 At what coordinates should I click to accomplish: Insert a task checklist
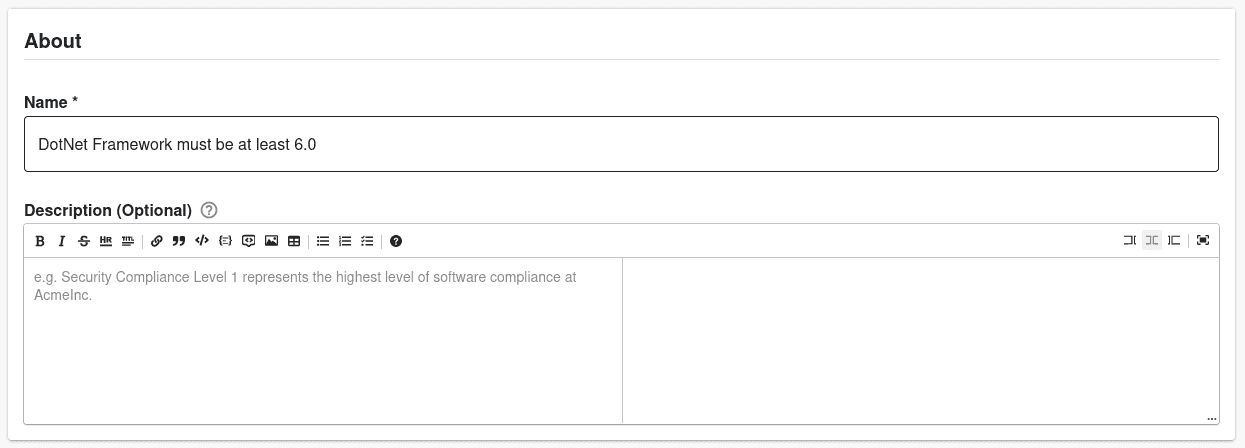tap(367, 241)
